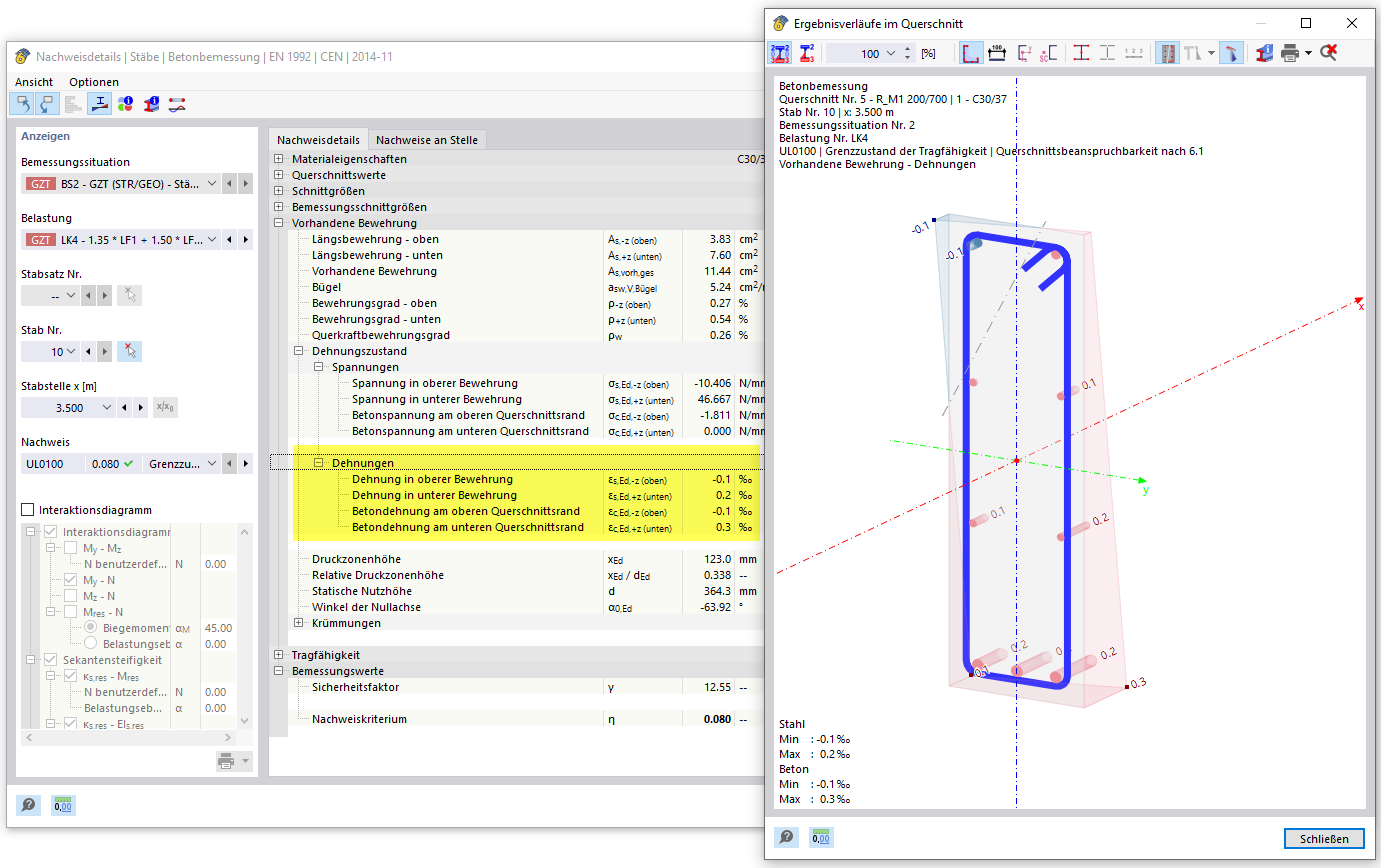Image resolution: width=1381 pixels, height=868 pixels.
Task: Switch to Nachweise an Stelle tab
Action: pyautogui.click(x=427, y=139)
